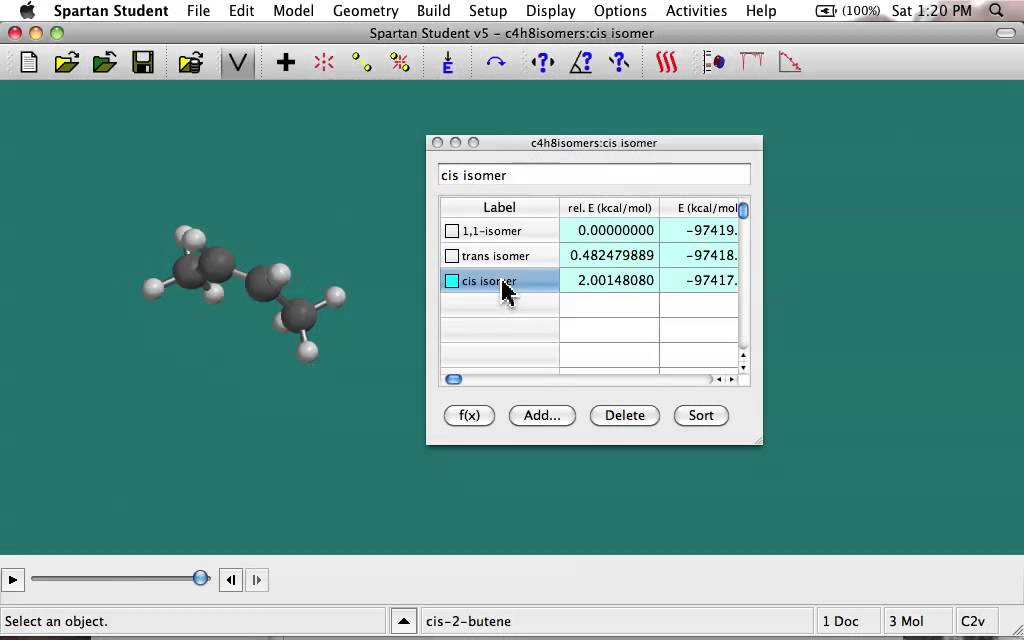Viewport: 1024px width, 640px height.
Task: Open the Spectra icon
Action: [752, 63]
